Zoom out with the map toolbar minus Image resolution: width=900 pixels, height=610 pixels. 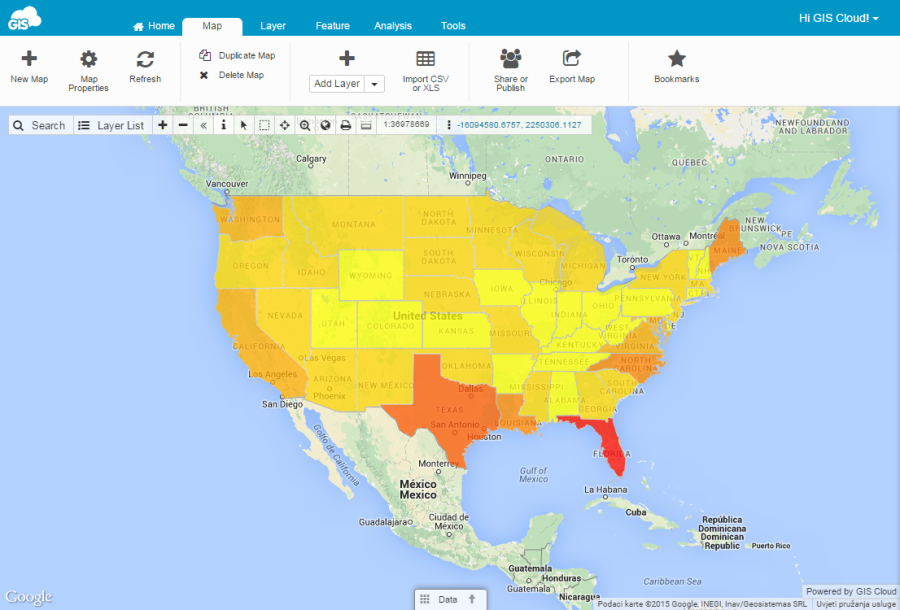pyautogui.click(x=183, y=125)
